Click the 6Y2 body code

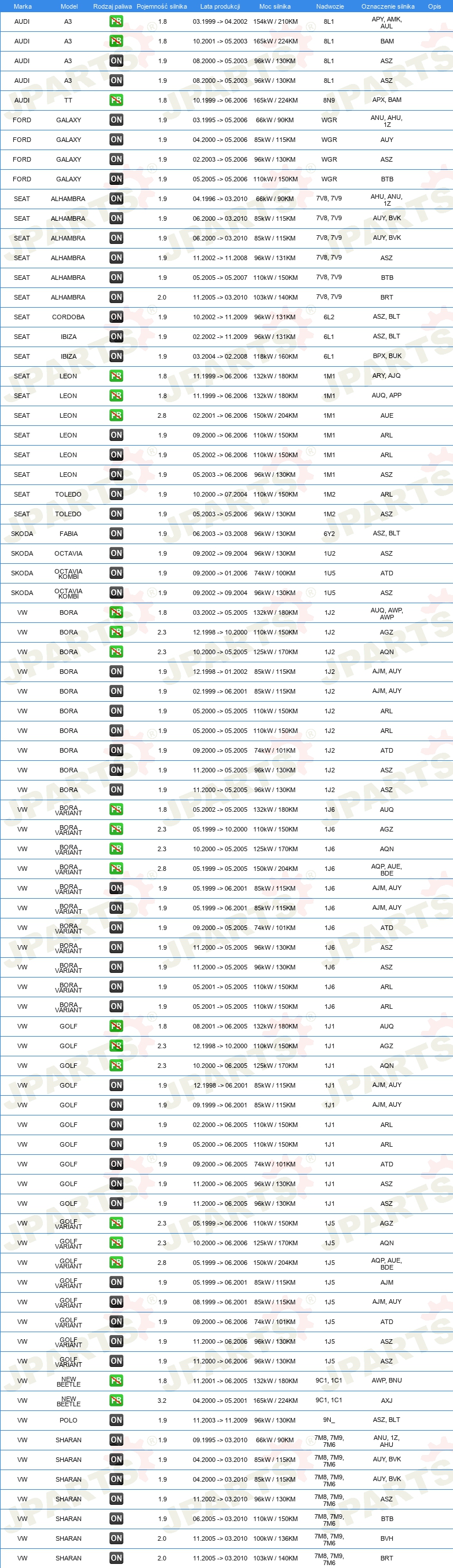pos(329,534)
